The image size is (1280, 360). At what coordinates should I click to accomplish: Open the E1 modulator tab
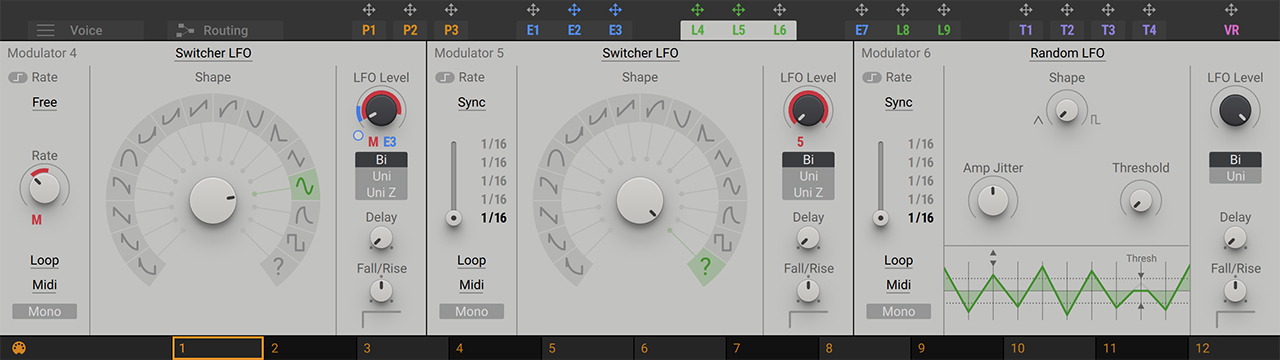click(533, 31)
